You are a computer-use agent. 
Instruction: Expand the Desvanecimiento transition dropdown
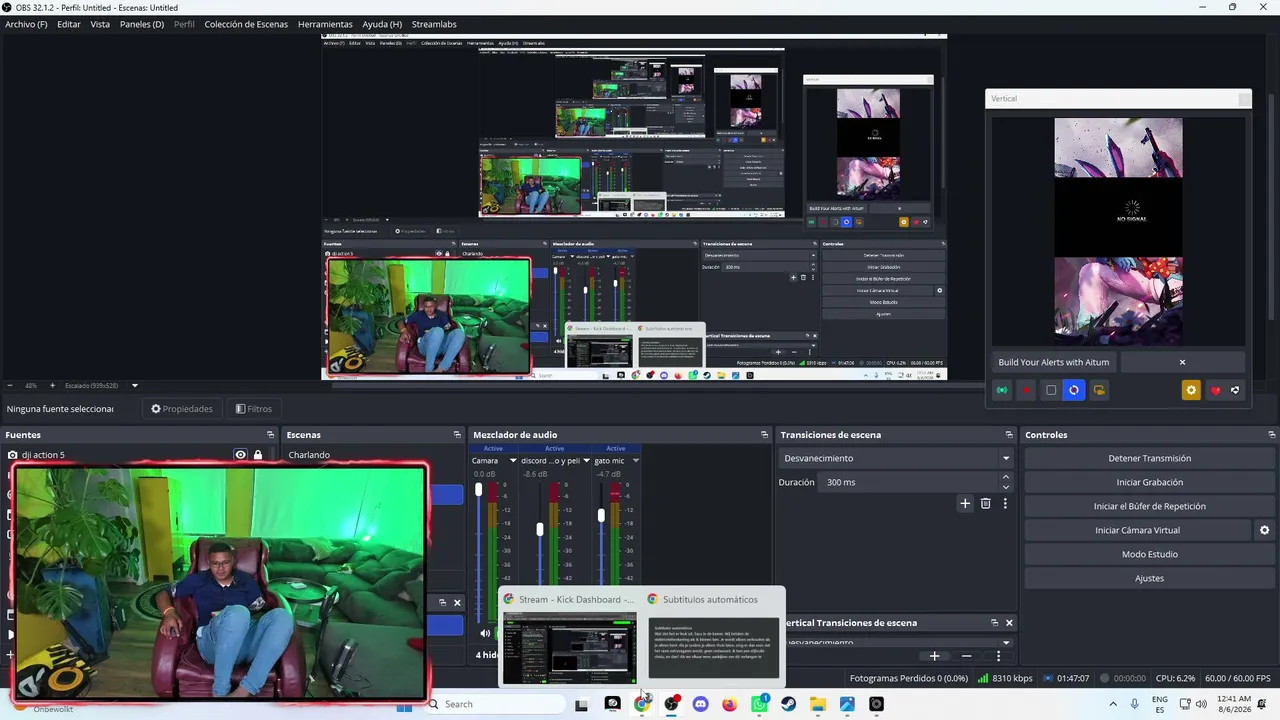point(1006,458)
